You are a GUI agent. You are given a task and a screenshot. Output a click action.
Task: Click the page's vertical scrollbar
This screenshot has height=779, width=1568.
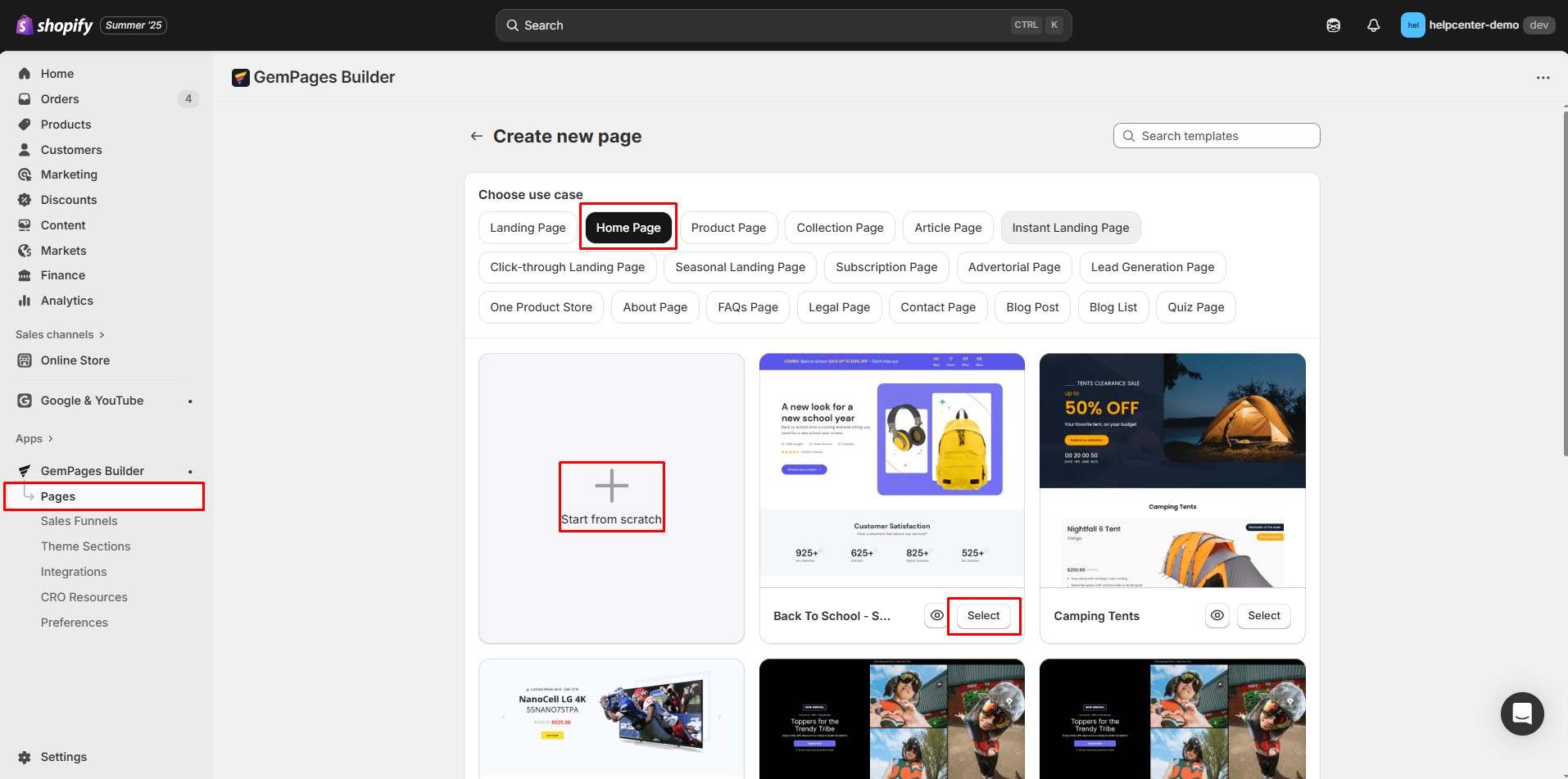coord(1564,287)
